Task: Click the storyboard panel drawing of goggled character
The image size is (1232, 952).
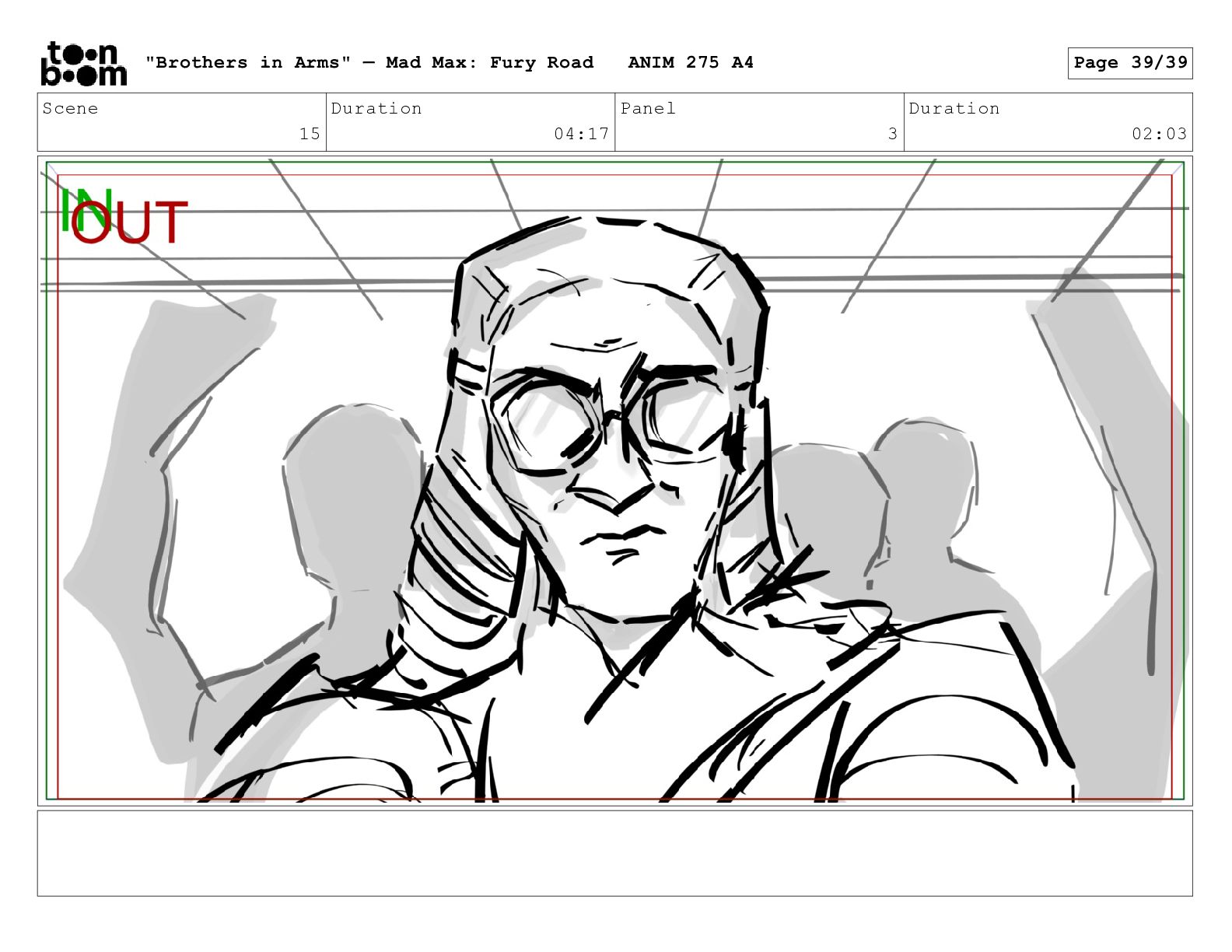Action: pos(614,481)
